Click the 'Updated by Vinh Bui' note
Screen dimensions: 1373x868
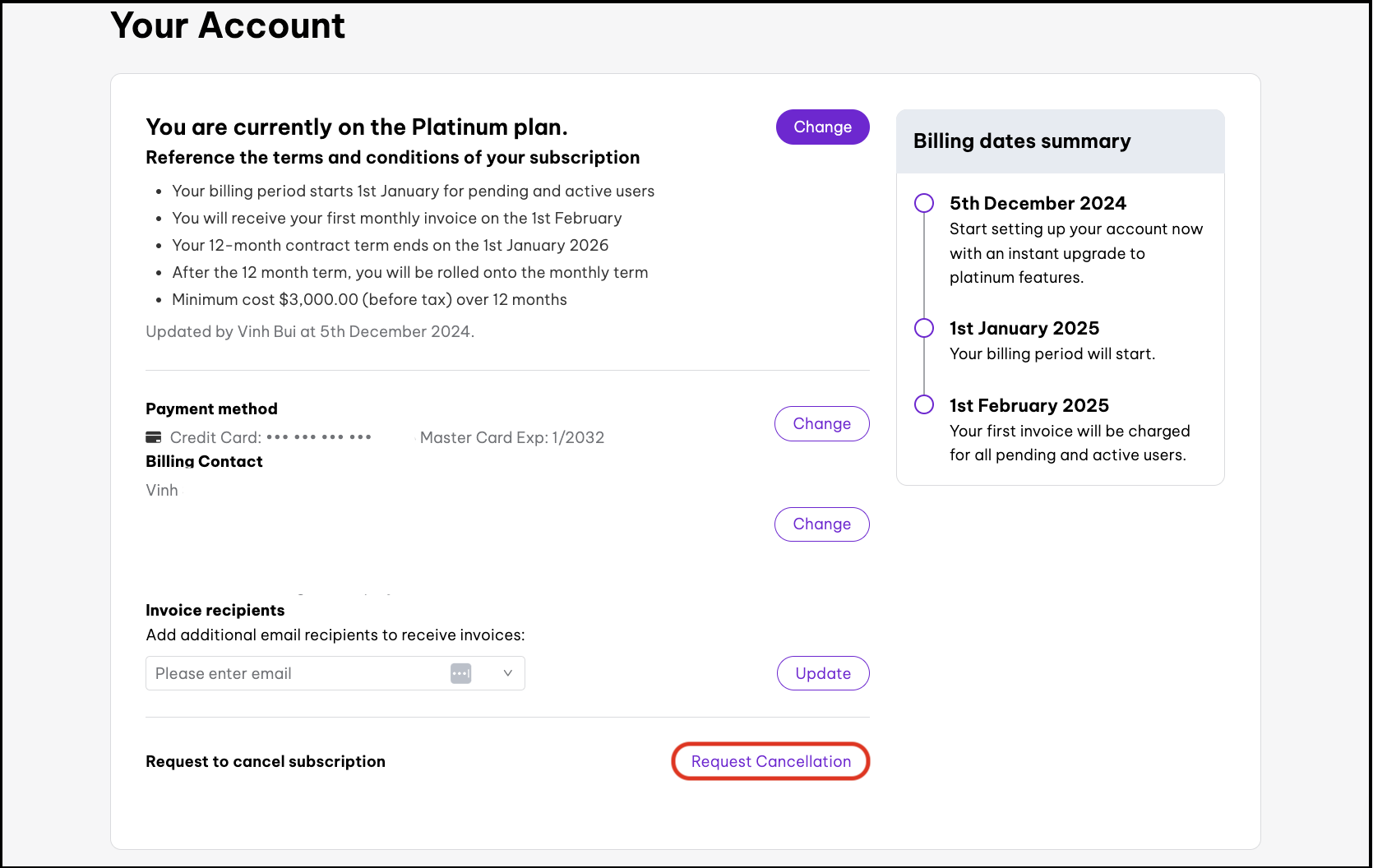(x=310, y=331)
